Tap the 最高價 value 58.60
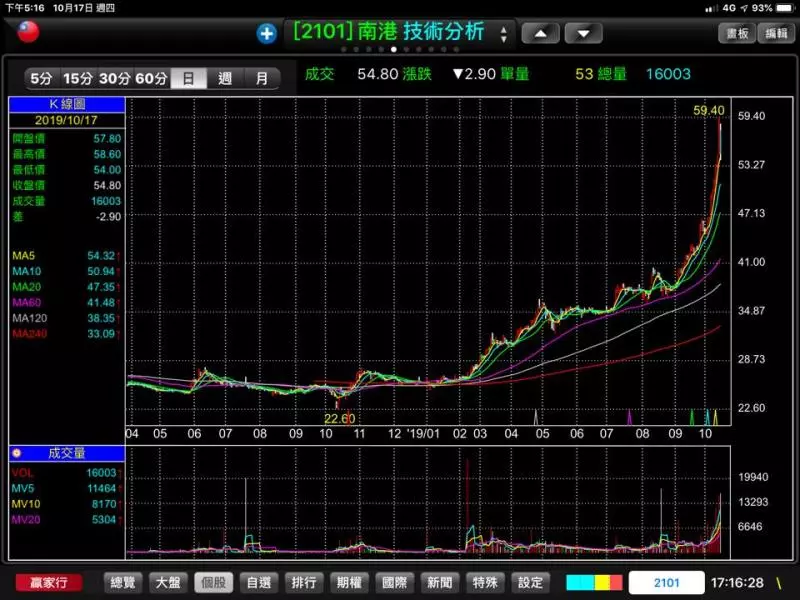This screenshot has width=800, height=600. 107,154
